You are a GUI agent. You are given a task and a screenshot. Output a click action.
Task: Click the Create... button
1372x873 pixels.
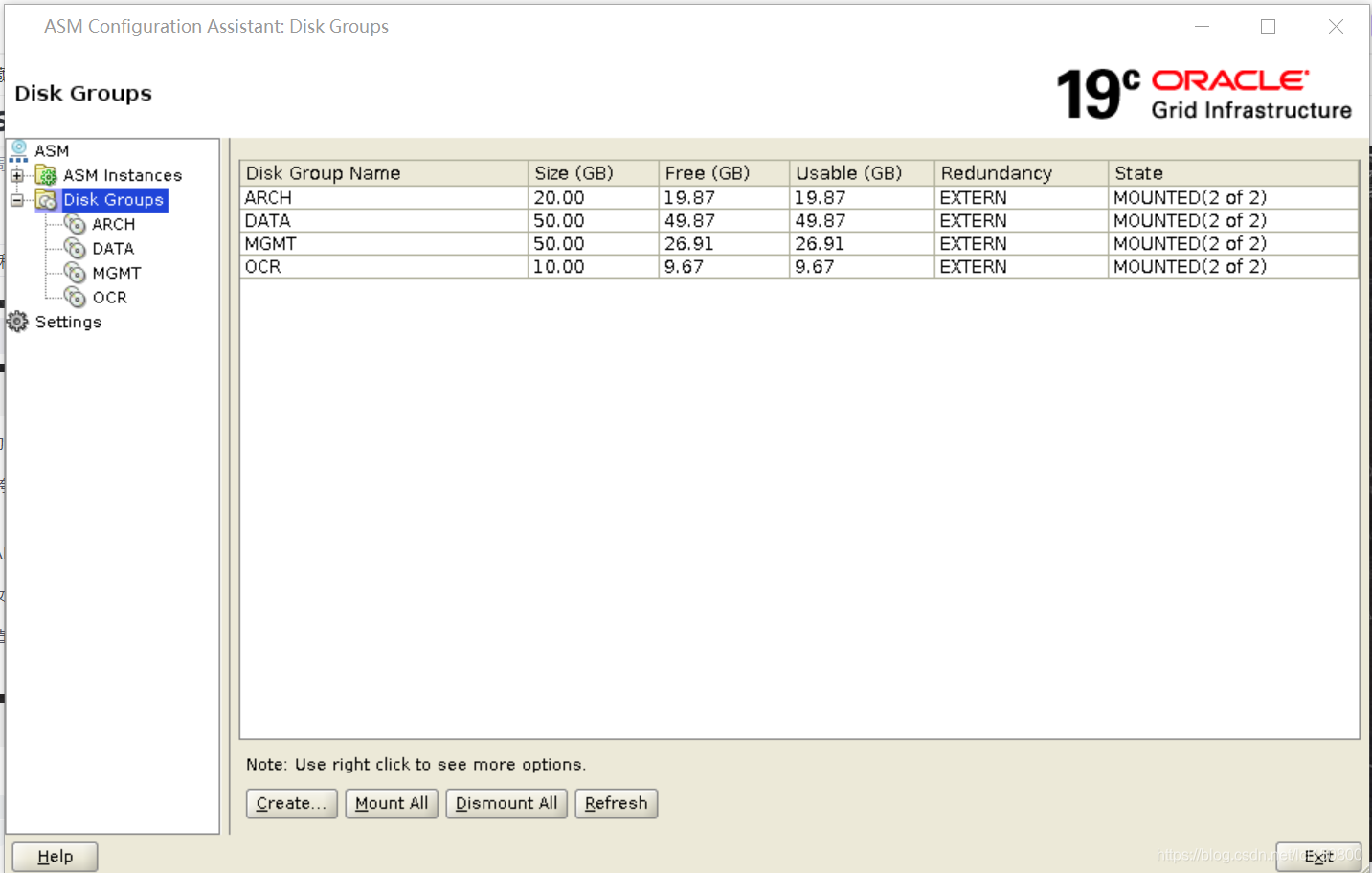pyautogui.click(x=292, y=803)
